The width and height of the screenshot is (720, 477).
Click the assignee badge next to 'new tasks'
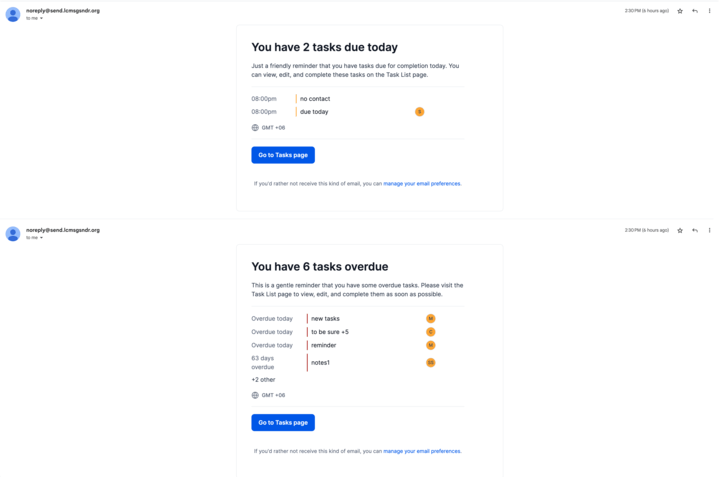point(430,319)
